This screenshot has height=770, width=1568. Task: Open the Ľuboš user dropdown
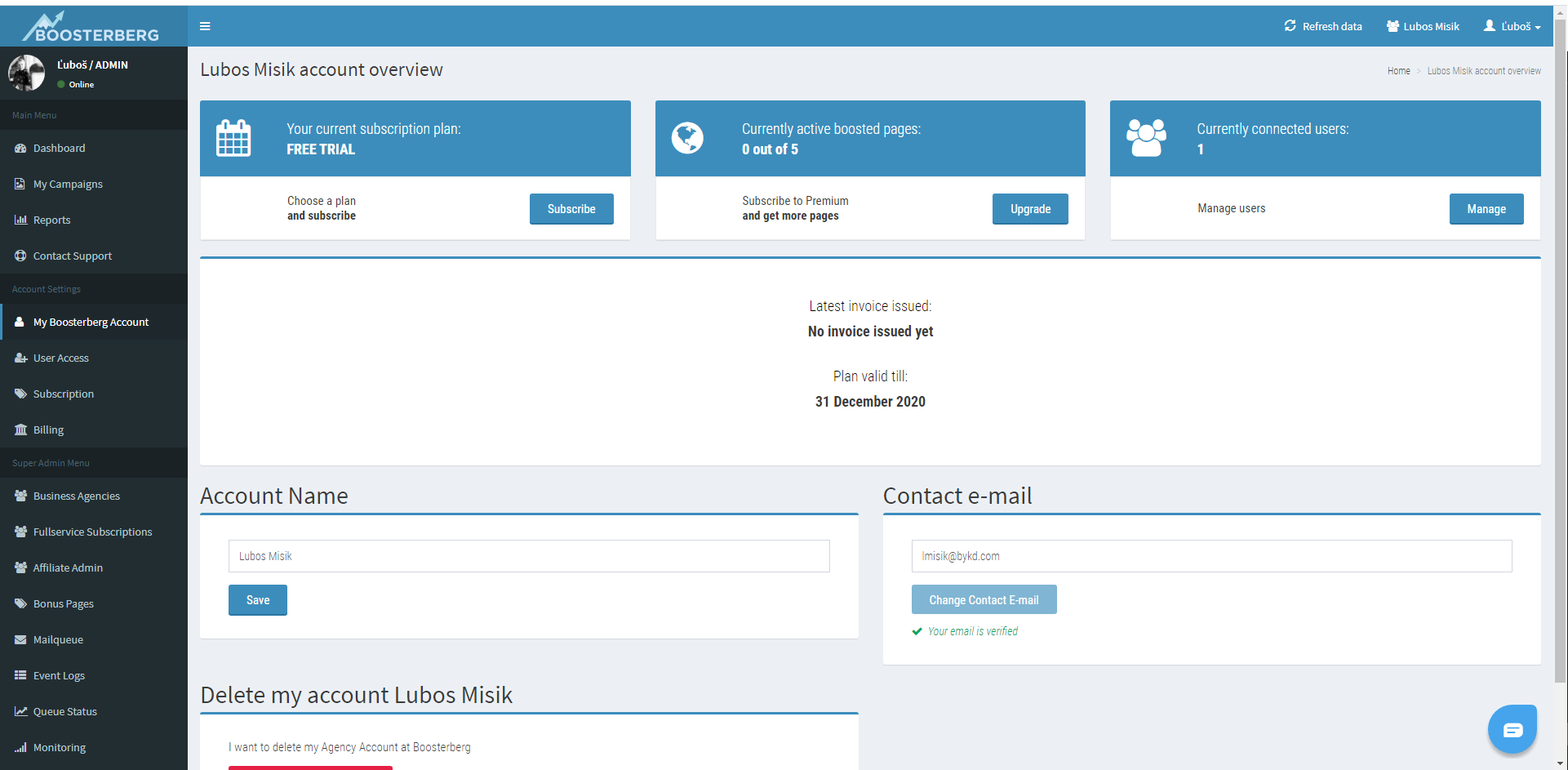click(x=1512, y=26)
